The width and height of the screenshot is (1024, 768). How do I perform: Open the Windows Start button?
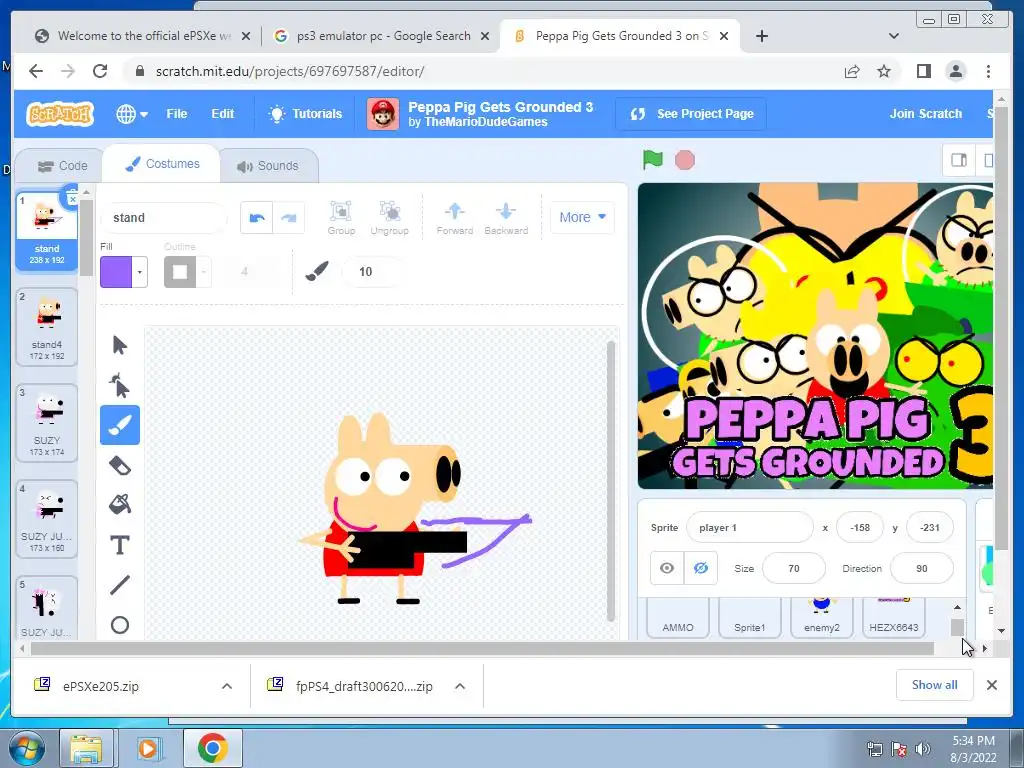click(26, 748)
